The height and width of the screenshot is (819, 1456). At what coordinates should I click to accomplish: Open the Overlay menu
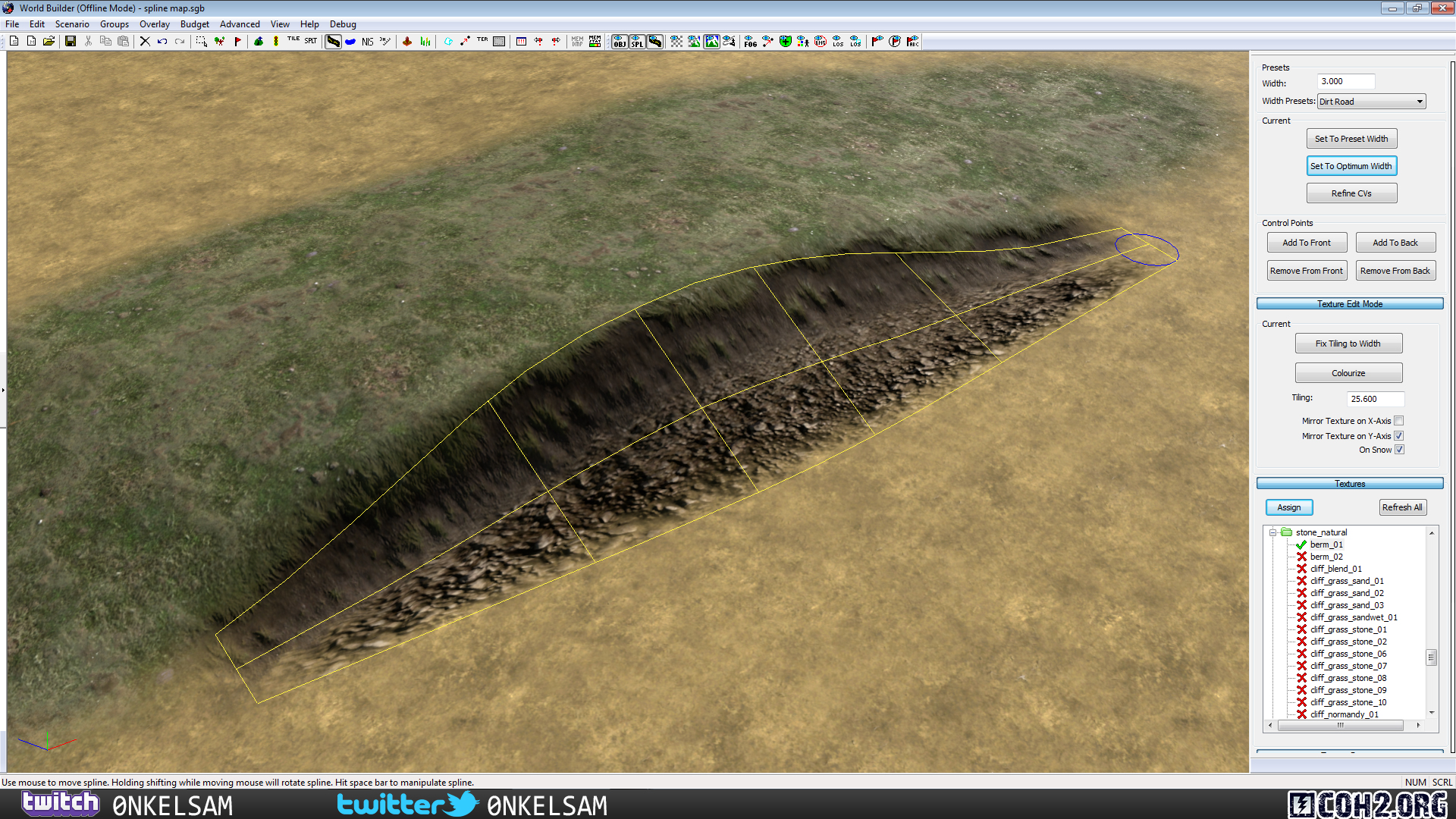coord(154,24)
